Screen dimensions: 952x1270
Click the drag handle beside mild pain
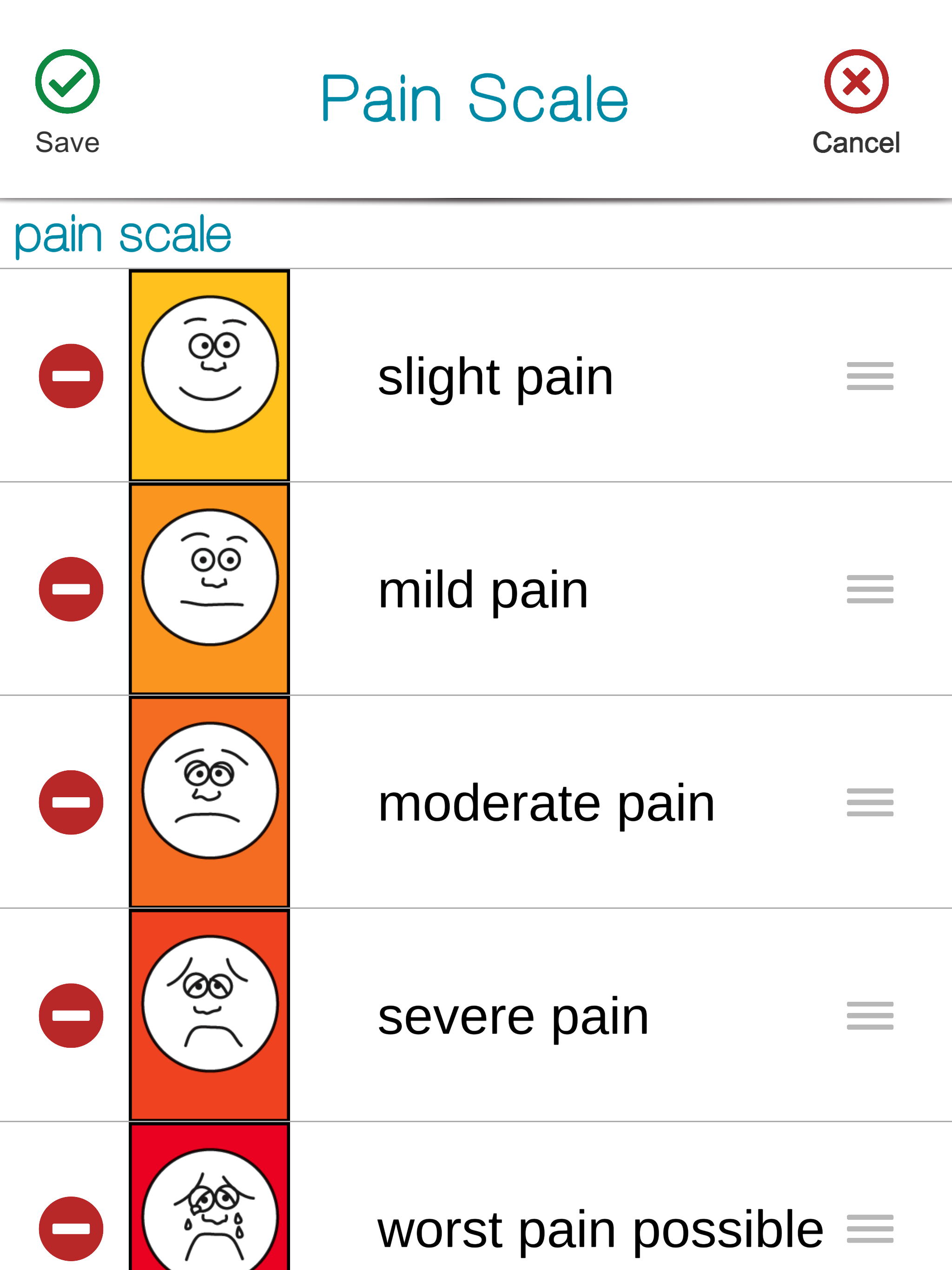pyautogui.click(x=870, y=588)
